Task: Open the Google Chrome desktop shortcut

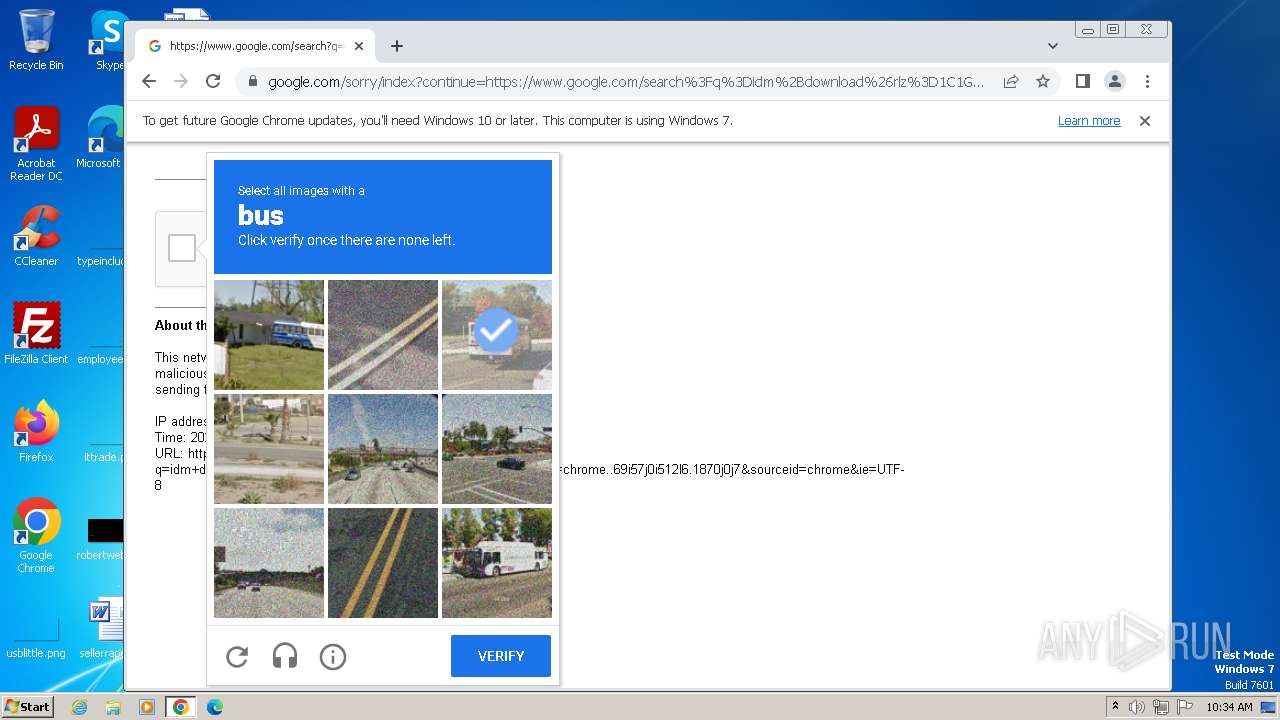Action: coord(36,535)
